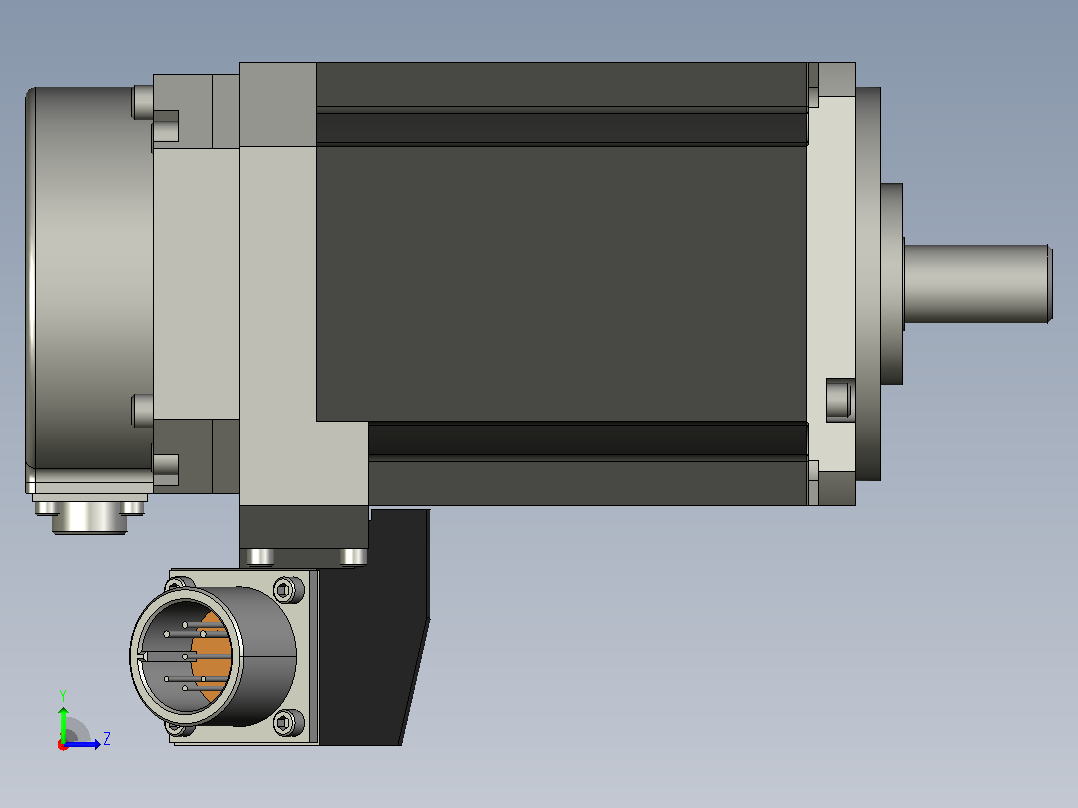The width and height of the screenshot is (1078, 808).
Task: Click the red origin point of the axis triad
Action: click(63, 745)
